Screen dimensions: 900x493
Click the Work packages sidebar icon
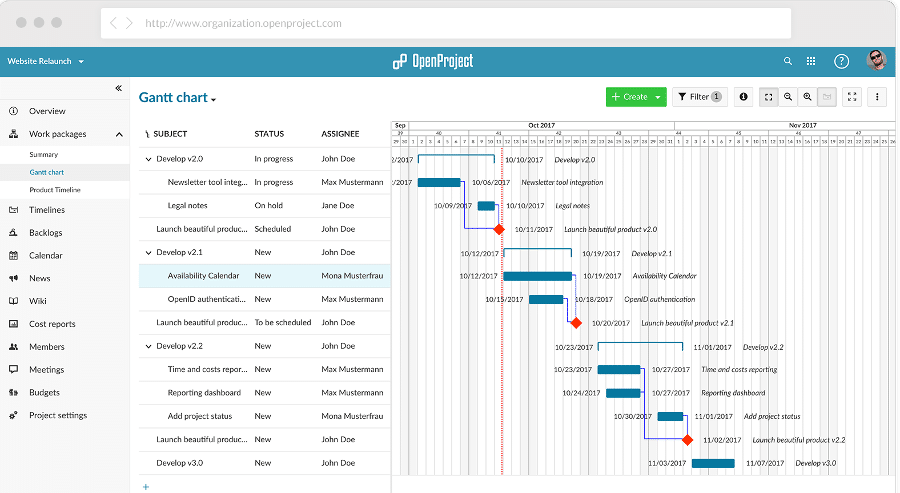pyautogui.click(x=13, y=134)
